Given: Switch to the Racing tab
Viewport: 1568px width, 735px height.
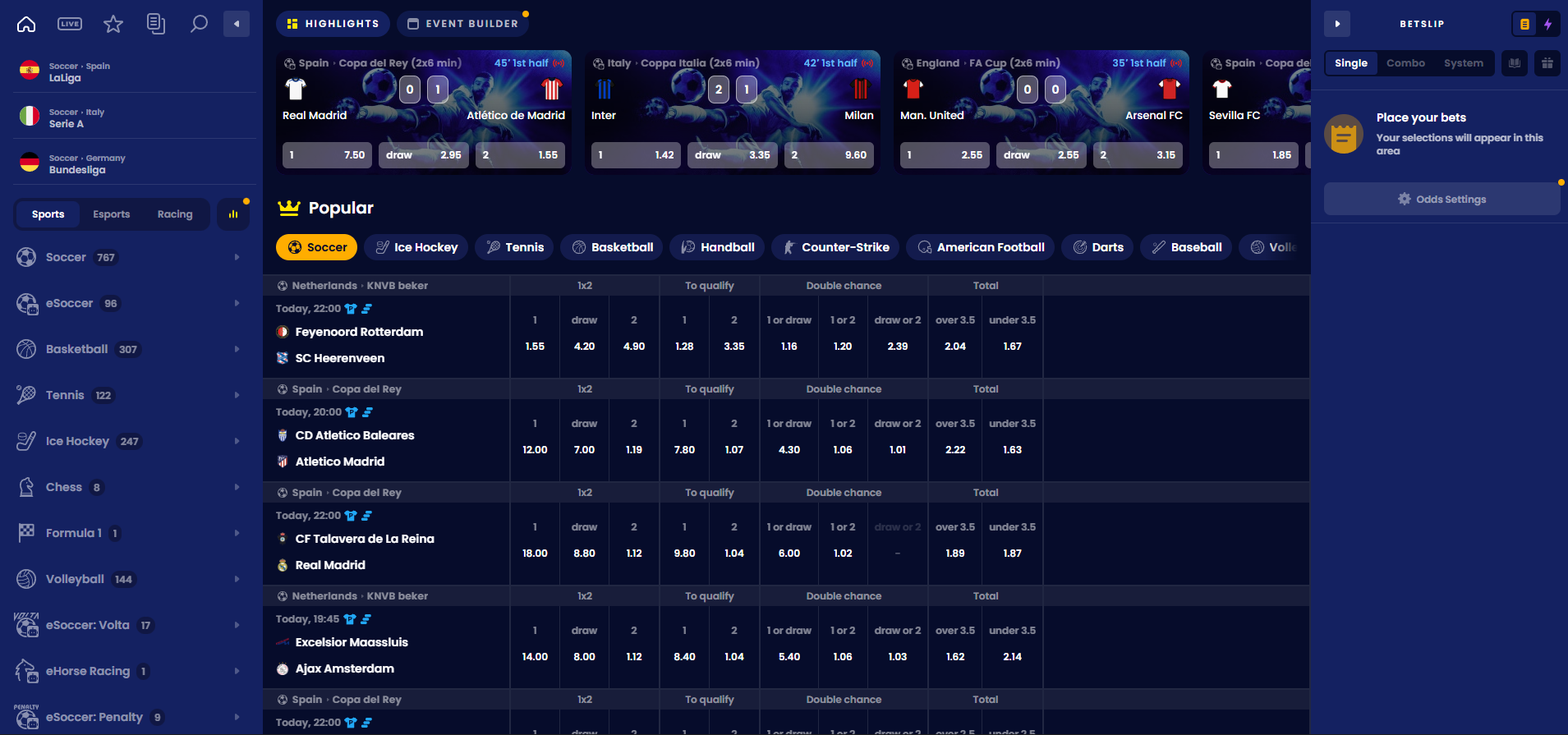Looking at the screenshot, I should [x=175, y=214].
